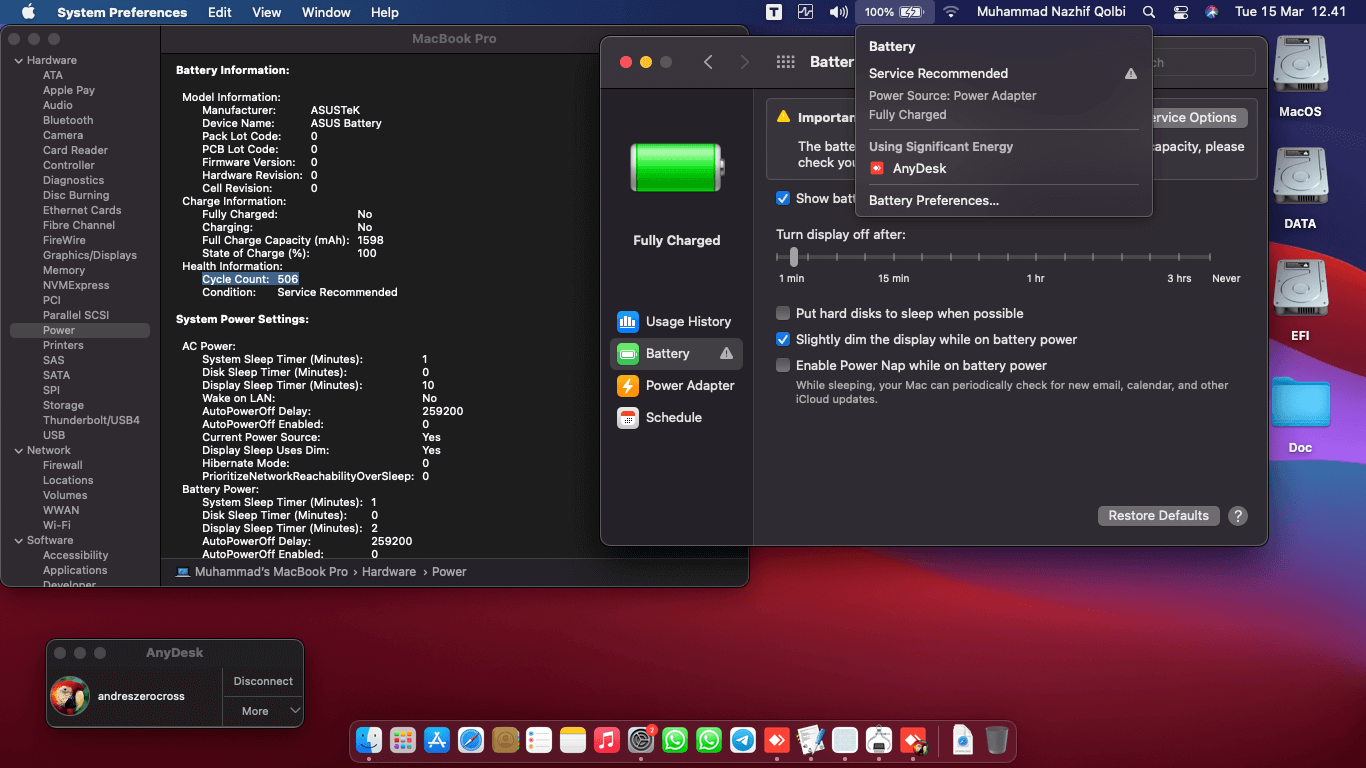Click the Restore Defaults button
The width and height of the screenshot is (1366, 768).
pos(1158,516)
